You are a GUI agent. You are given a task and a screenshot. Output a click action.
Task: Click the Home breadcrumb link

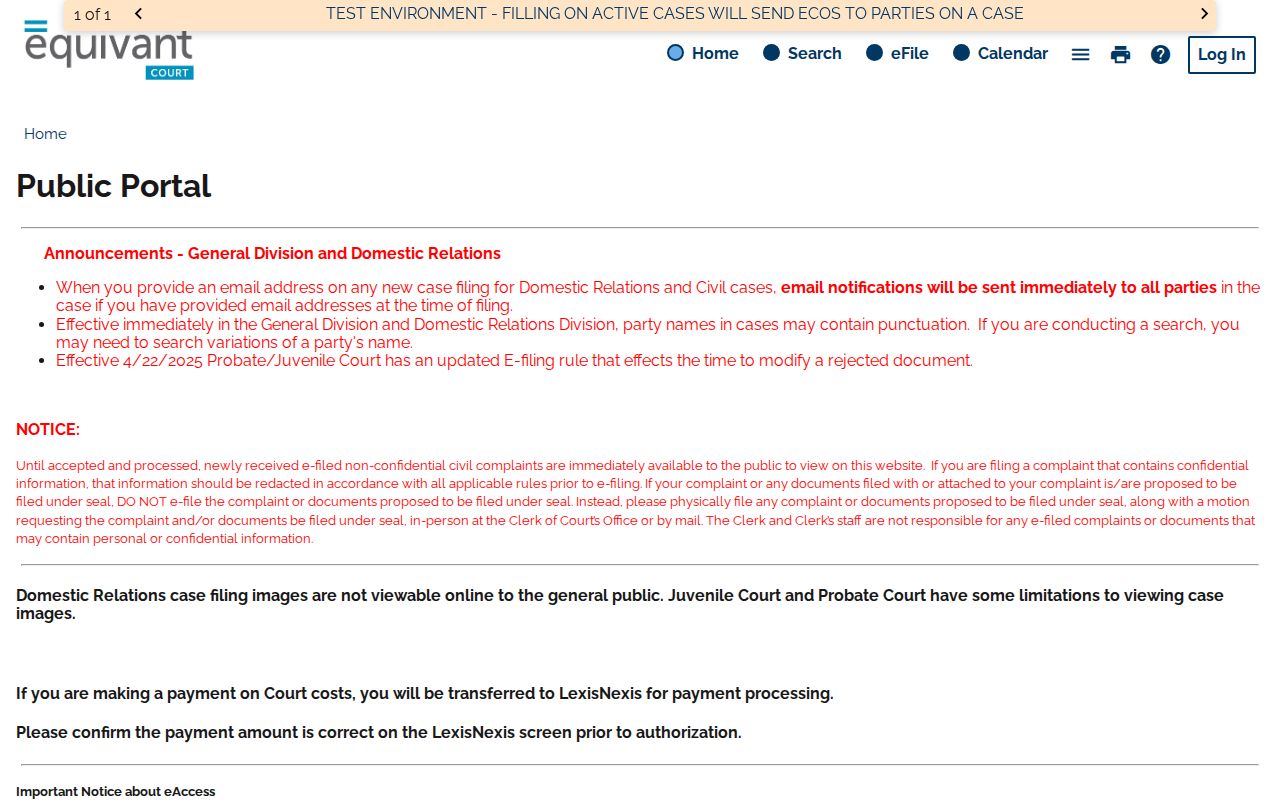[x=45, y=134]
